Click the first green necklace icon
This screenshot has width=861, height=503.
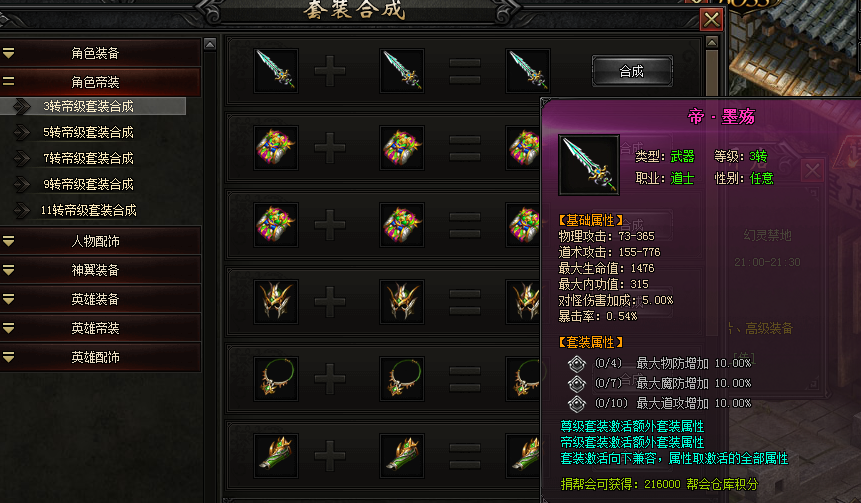pyautogui.click(x=276, y=378)
